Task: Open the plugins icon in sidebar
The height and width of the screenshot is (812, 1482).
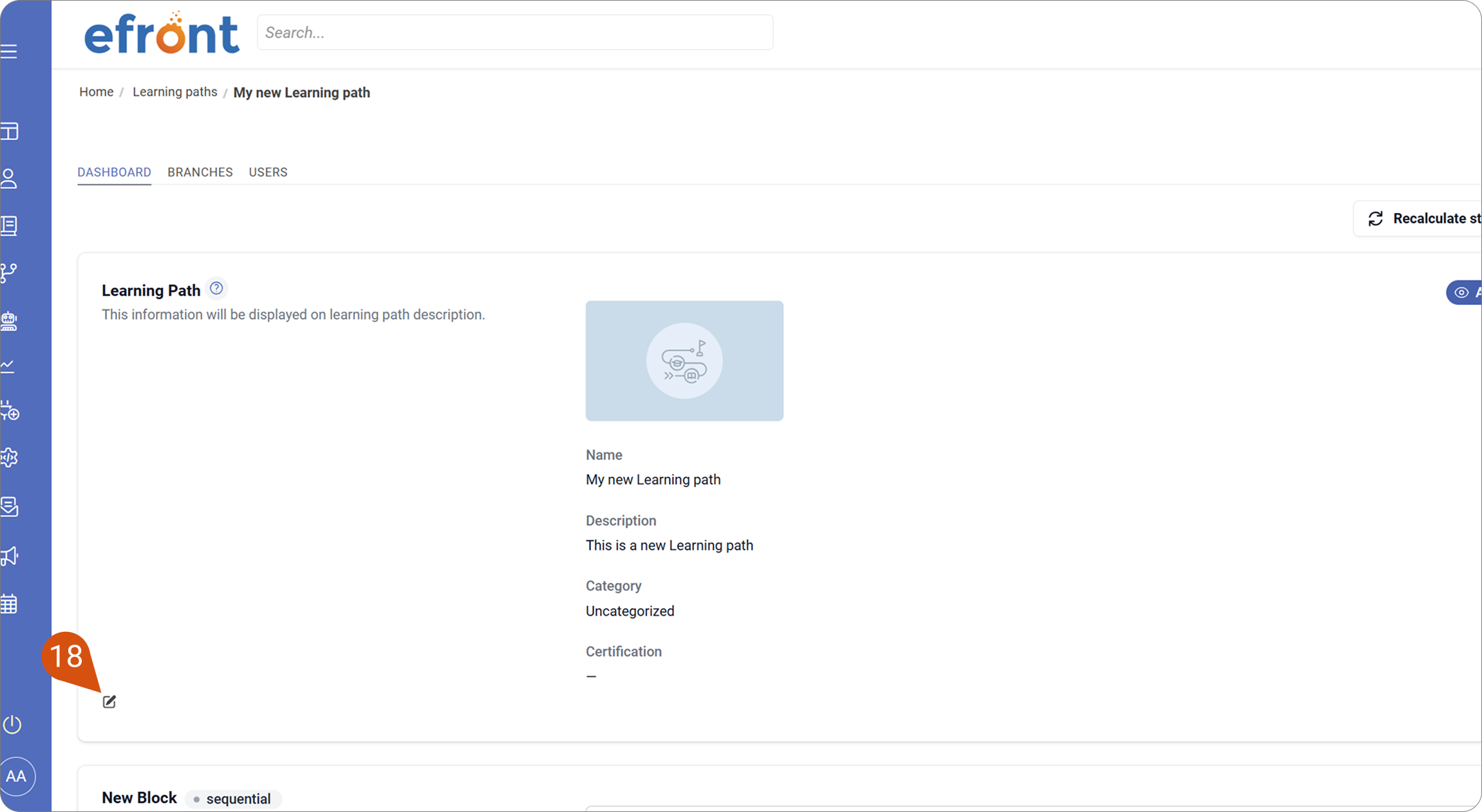Action: (10, 411)
